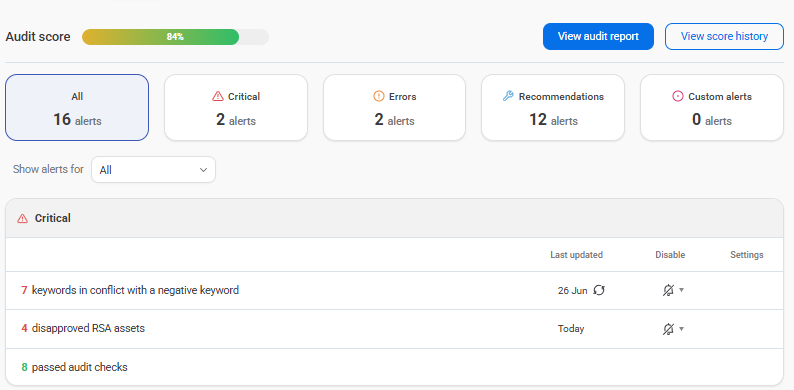Click the Critical card triangle icon
The image size is (794, 390).
click(218, 96)
